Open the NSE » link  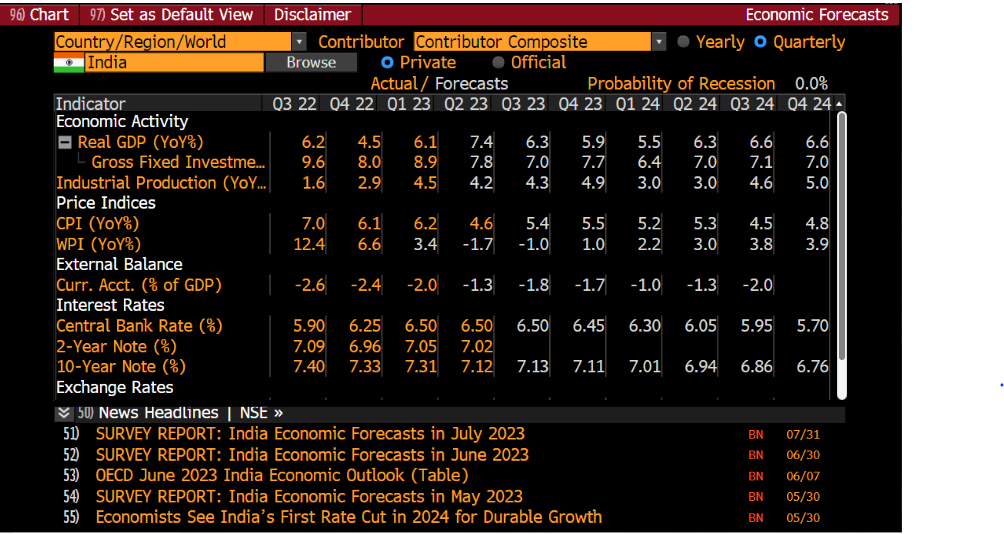pos(261,413)
